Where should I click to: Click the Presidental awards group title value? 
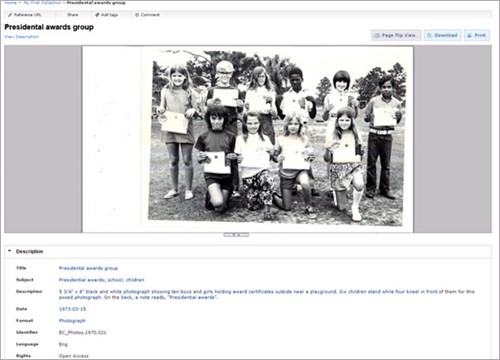pos(88,268)
